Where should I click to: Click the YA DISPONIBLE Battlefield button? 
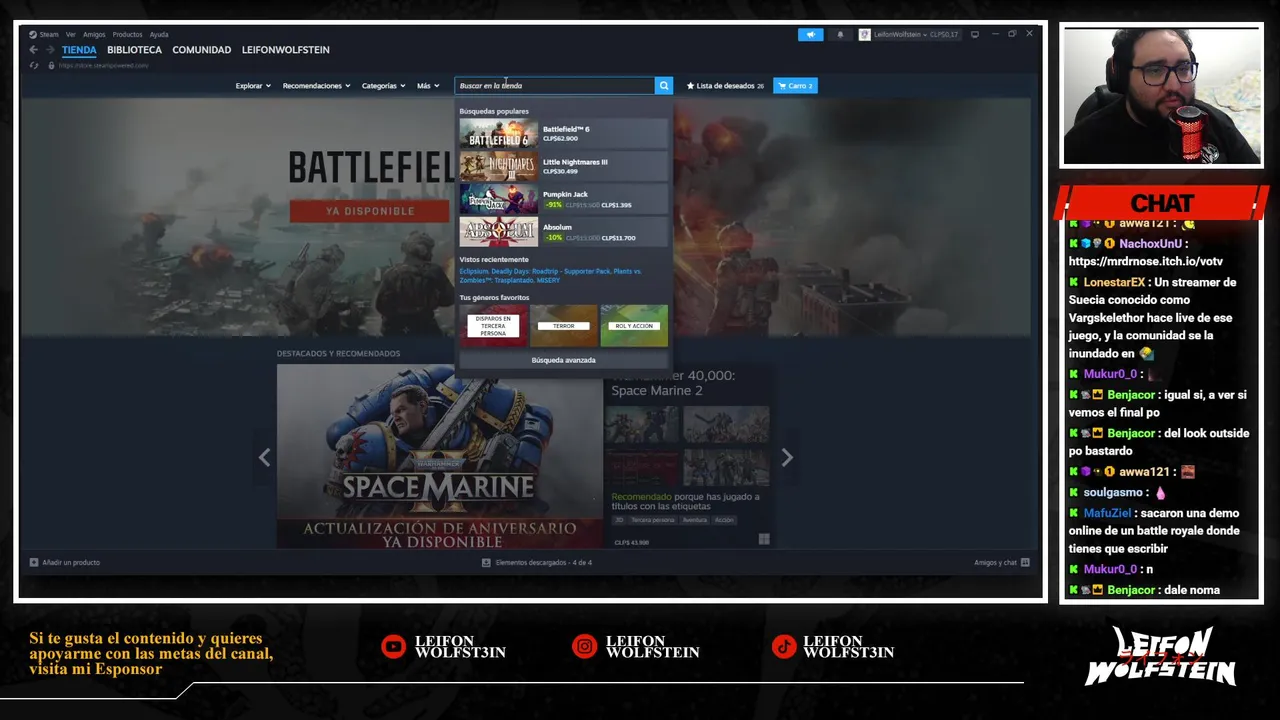point(369,211)
